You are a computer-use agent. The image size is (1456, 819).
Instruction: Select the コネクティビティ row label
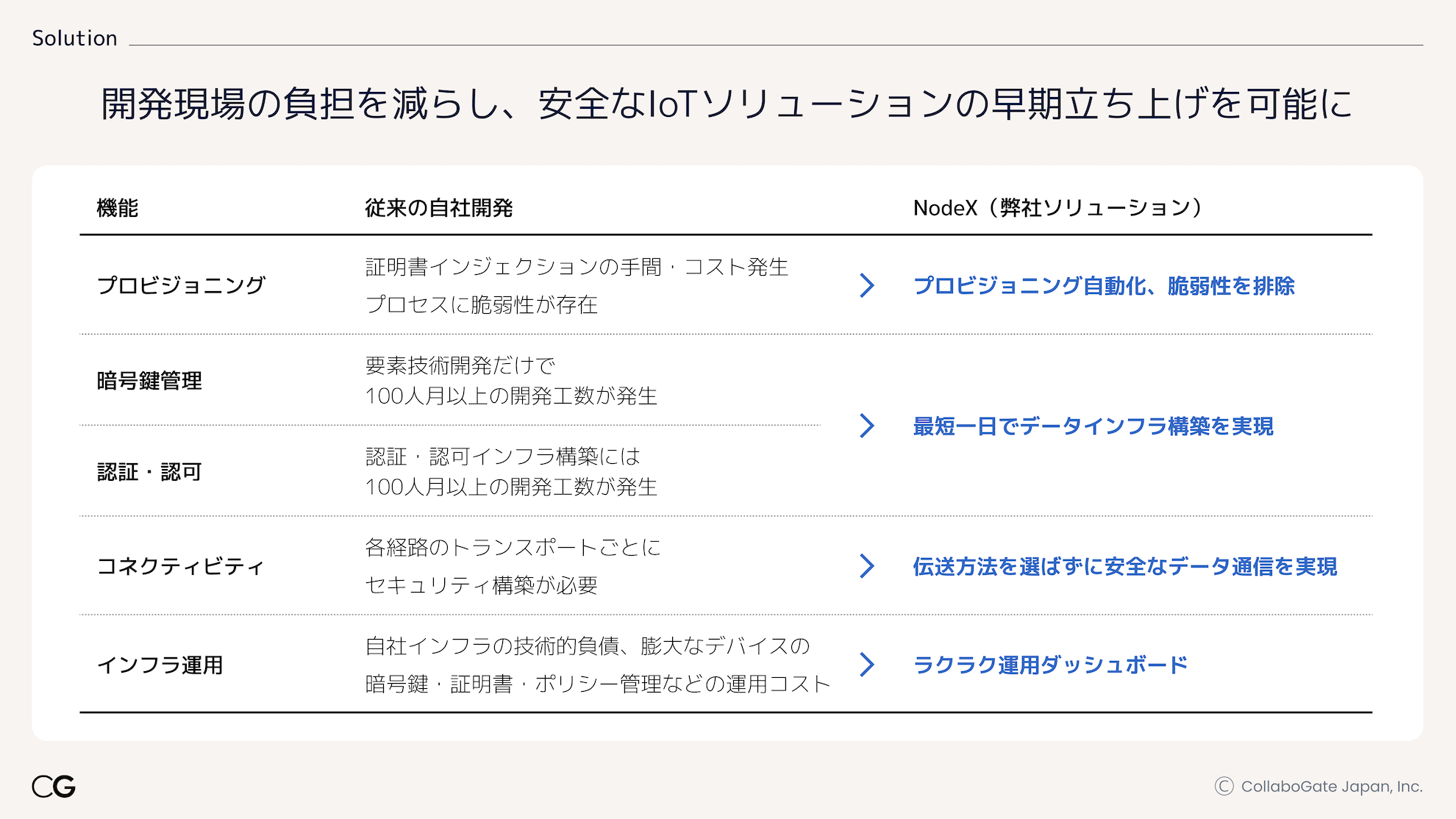180,566
